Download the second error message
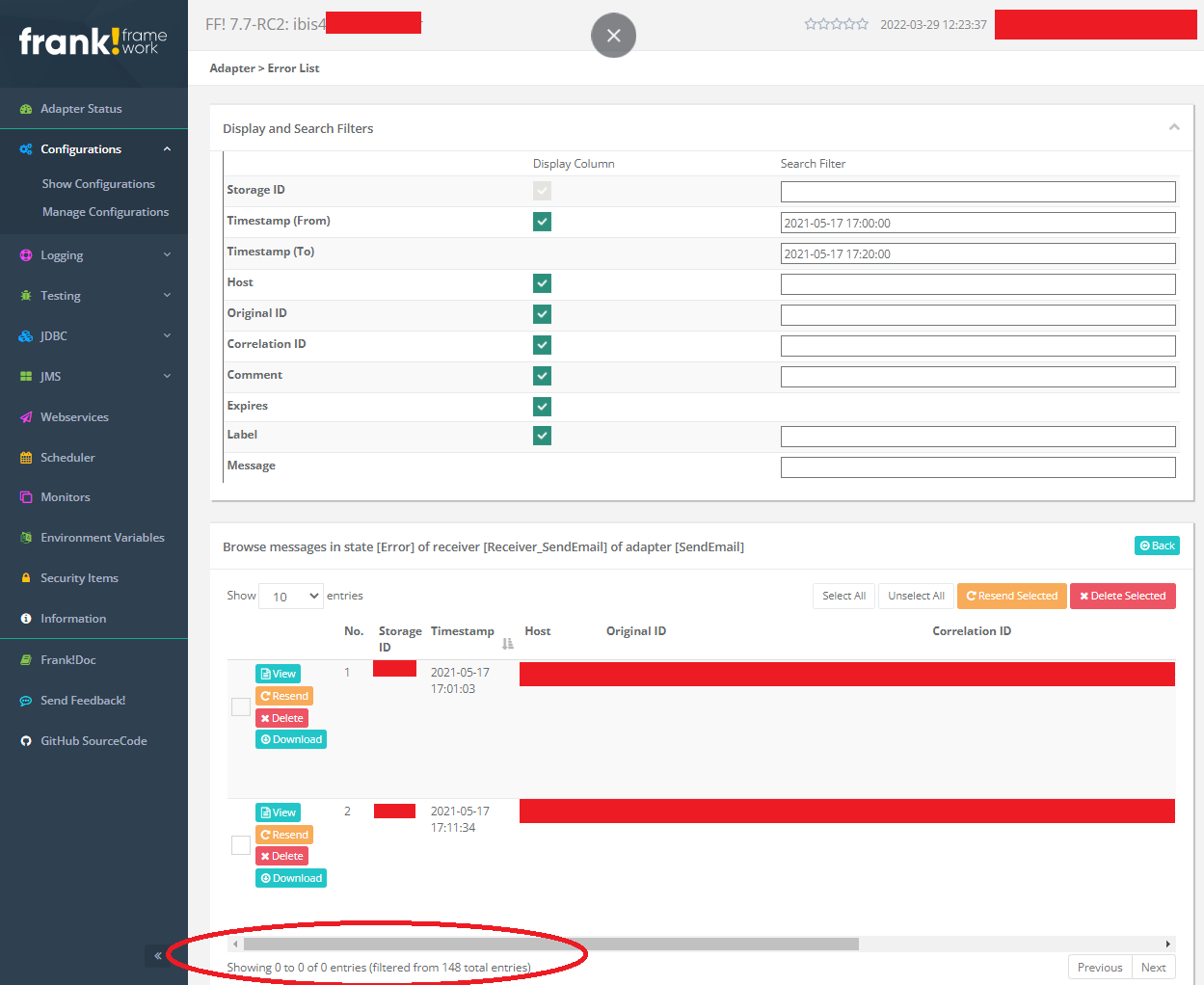1204x985 pixels. click(290, 878)
